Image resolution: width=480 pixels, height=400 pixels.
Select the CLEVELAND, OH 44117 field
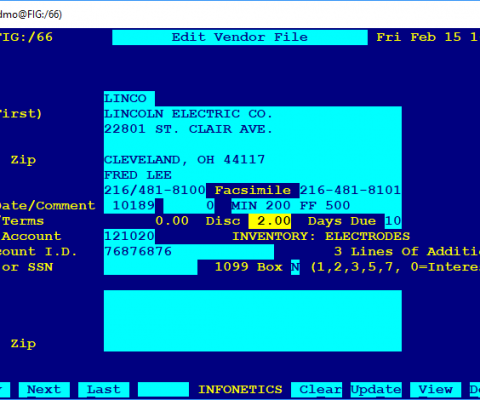tap(253, 160)
